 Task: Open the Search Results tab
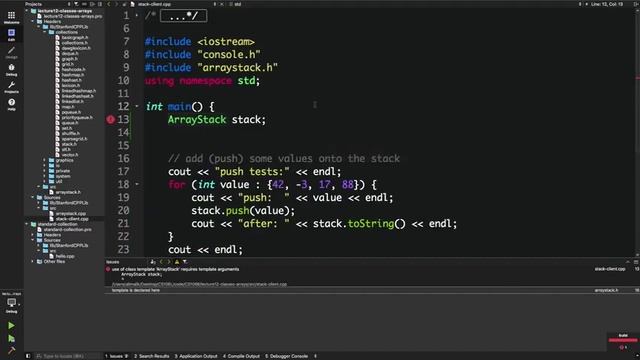pyautogui.click(x=151, y=356)
